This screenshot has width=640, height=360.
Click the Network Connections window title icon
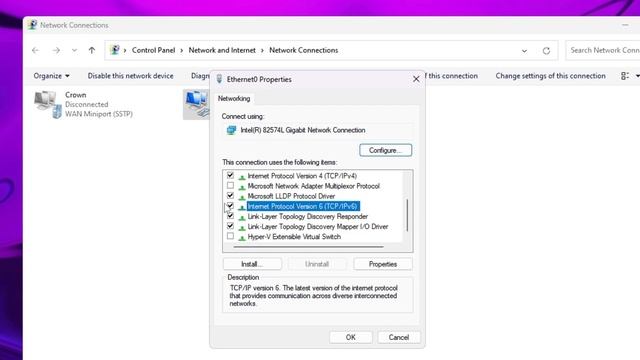pos(33,25)
